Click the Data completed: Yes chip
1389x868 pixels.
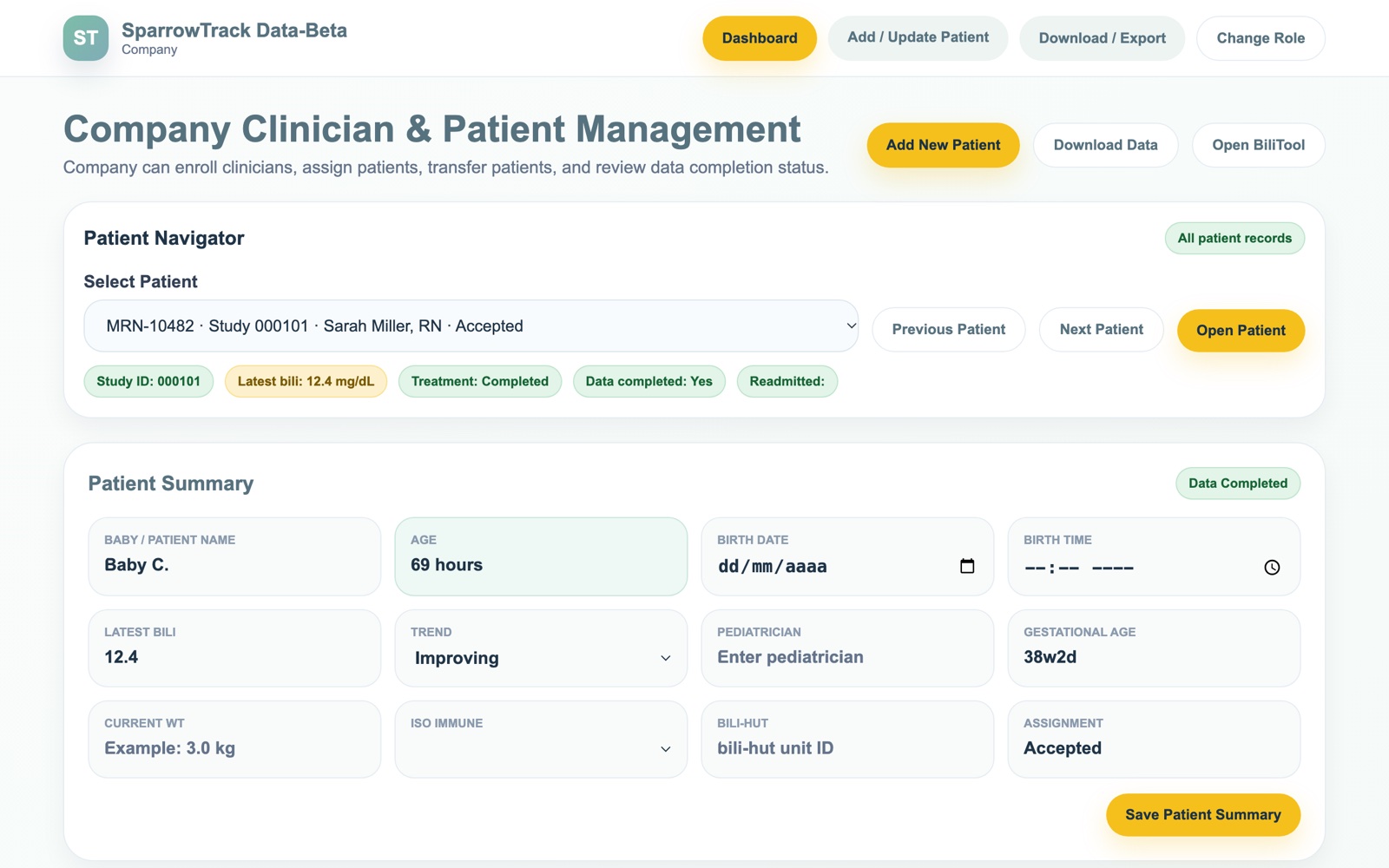(x=649, y=382)
